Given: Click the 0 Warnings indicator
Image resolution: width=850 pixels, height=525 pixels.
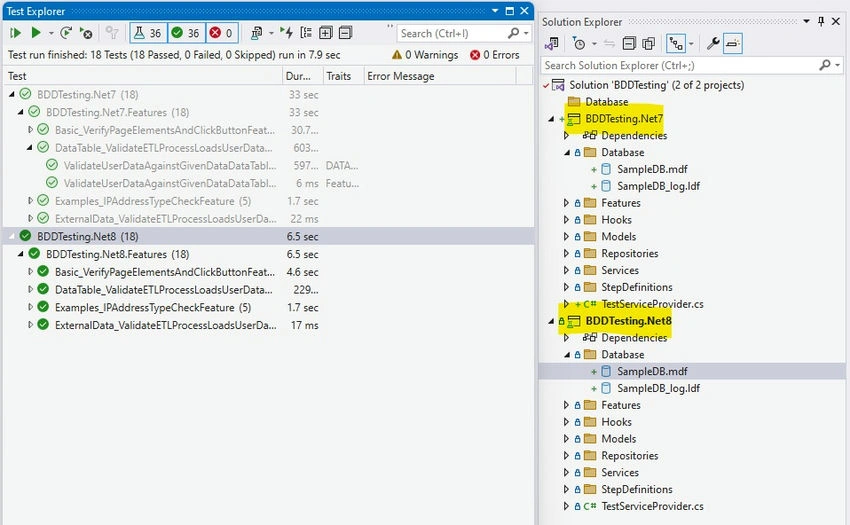Looking at the screenshot, I should [x=425, y=55].
